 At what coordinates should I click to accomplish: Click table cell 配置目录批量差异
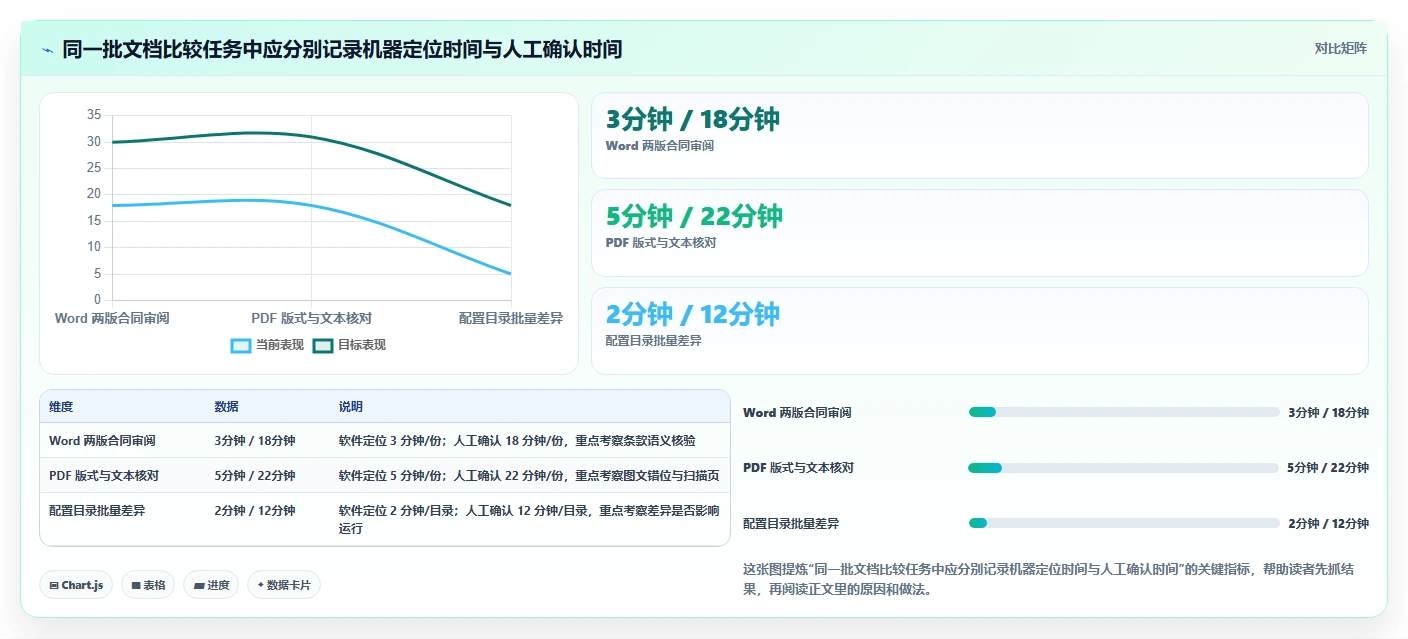[x=97, y=510]
